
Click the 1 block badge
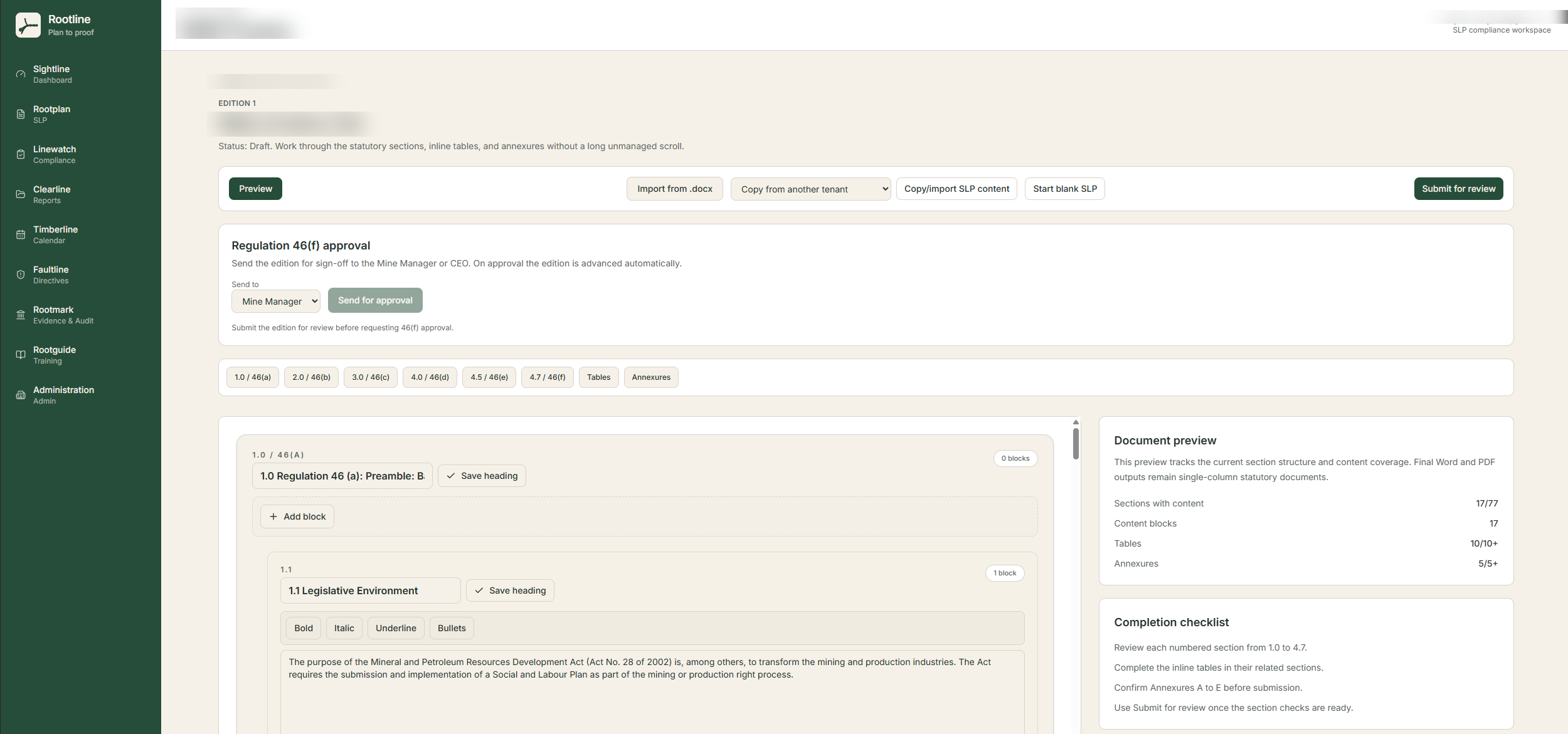1005,573
